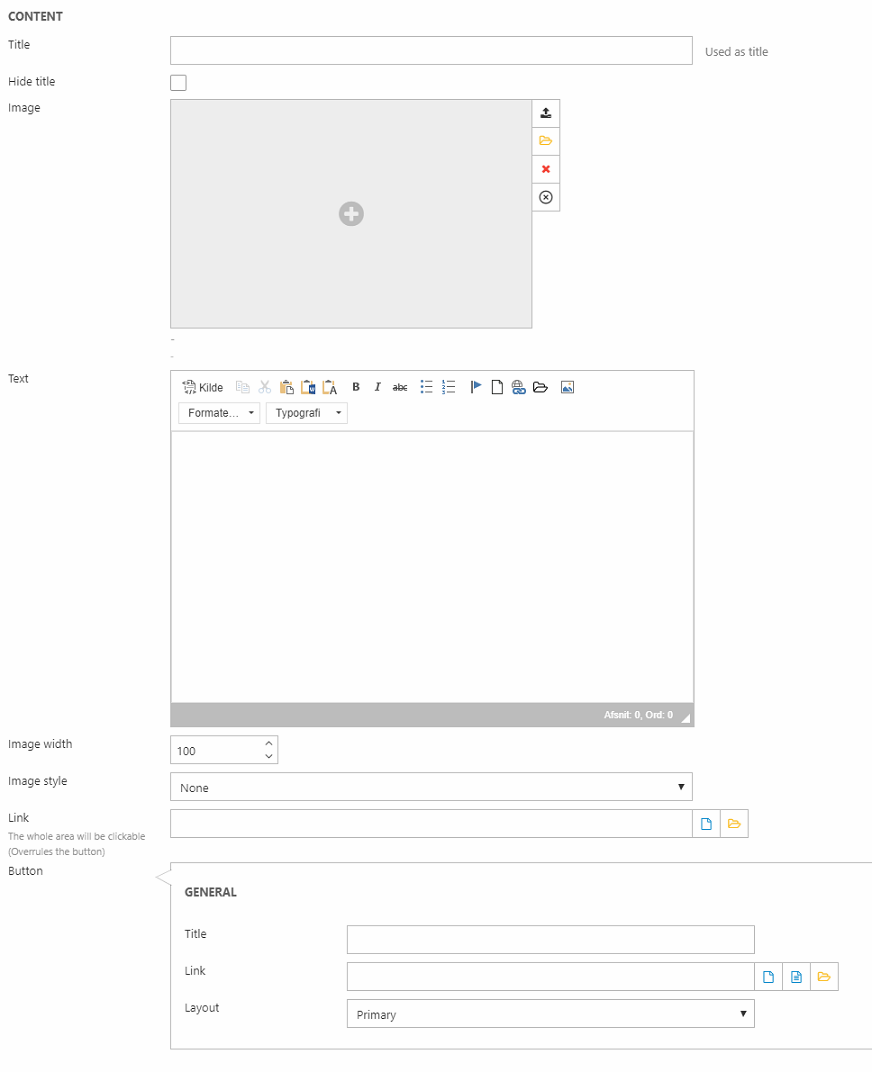Insert a numbered list
The height and width of the screenshot is (1072, 872).
tap(449, 387)
